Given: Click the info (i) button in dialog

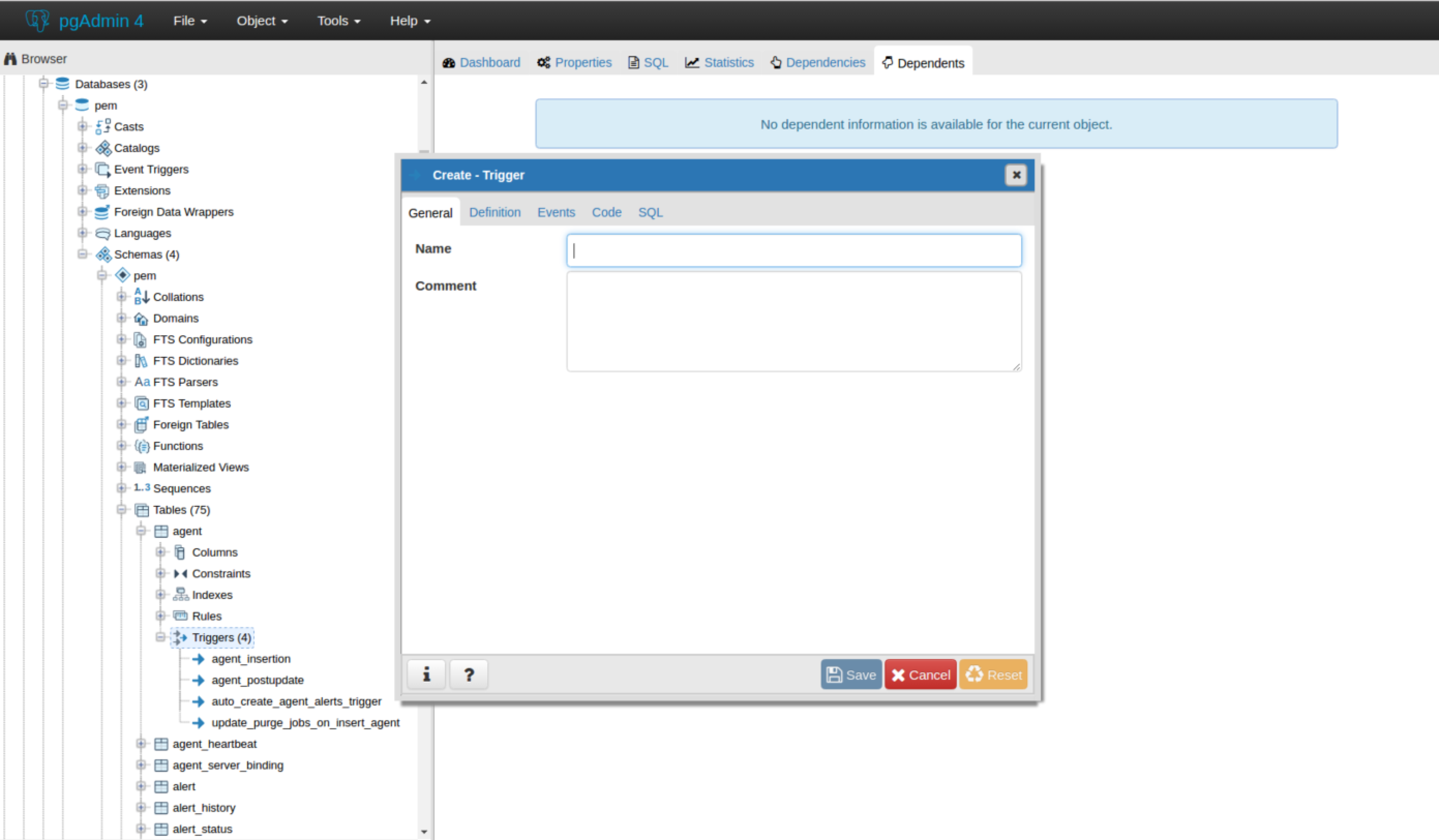Looking at the screenshot, I should tap(426, 675).
